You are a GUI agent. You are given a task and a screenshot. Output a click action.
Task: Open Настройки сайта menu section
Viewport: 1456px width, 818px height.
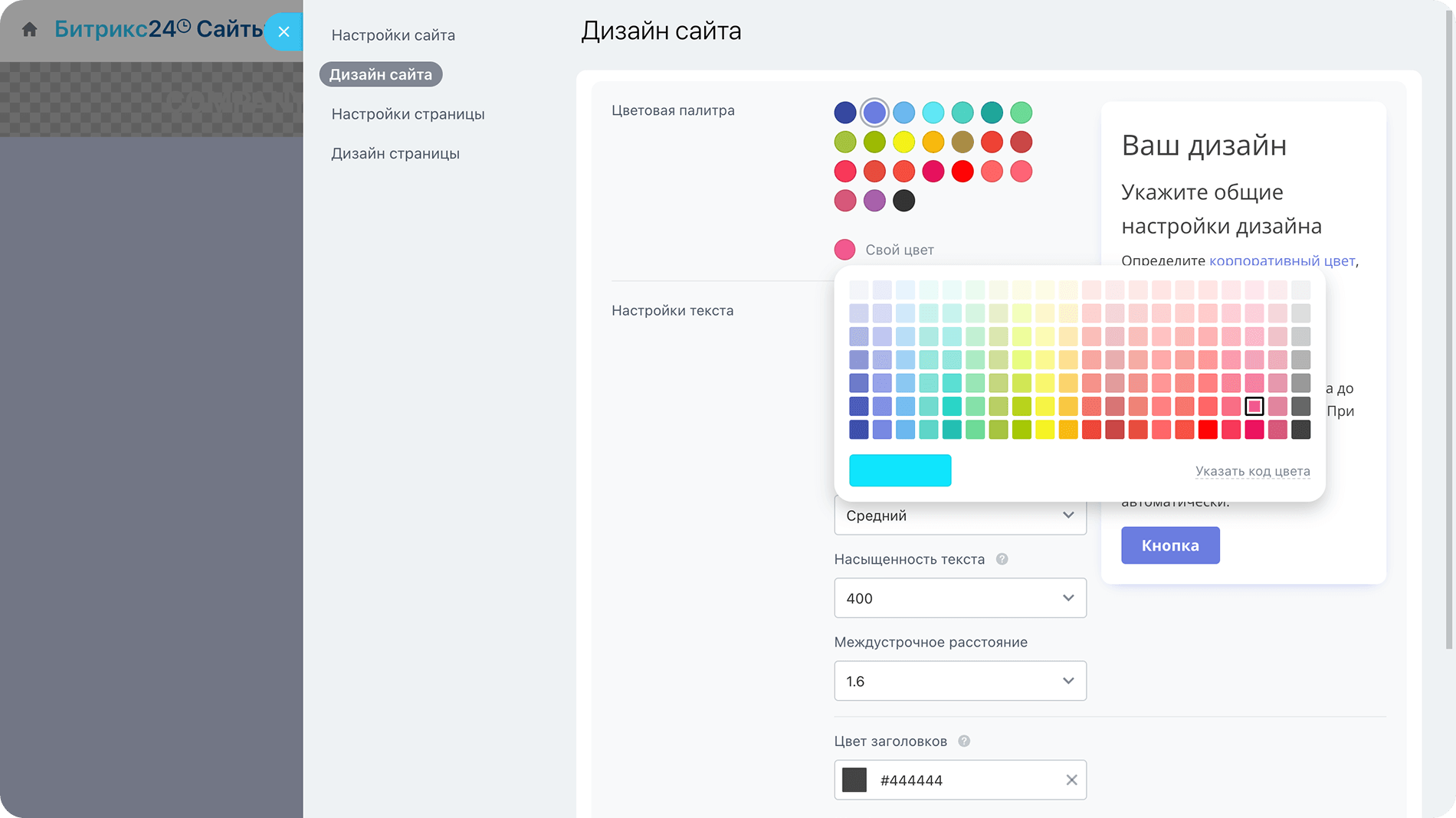coord(393,35)
